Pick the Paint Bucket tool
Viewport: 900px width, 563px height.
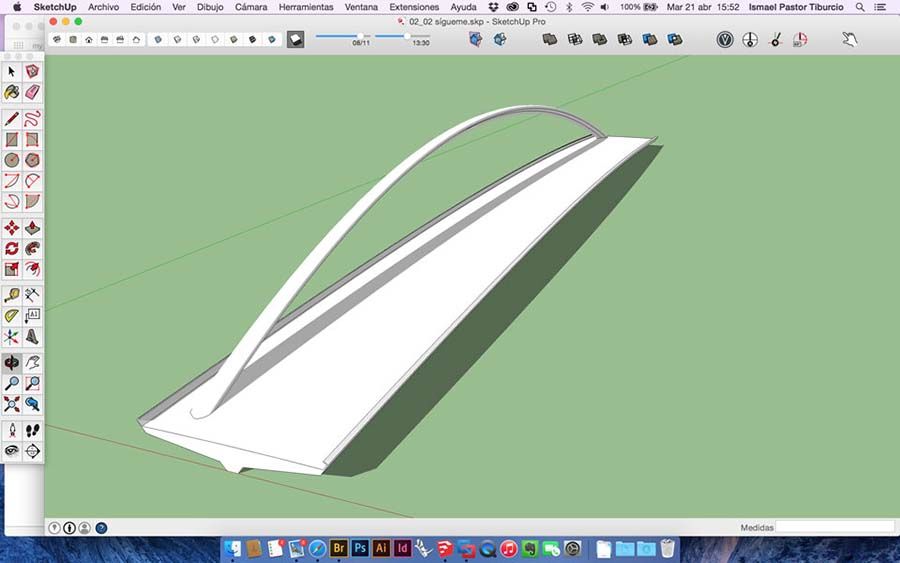[11, 92]
